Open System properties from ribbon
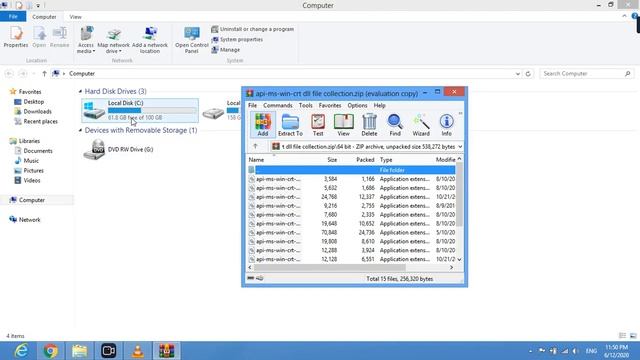Image resolution: width=640 pixels, height=360 pixels. (x=237, y=40)
